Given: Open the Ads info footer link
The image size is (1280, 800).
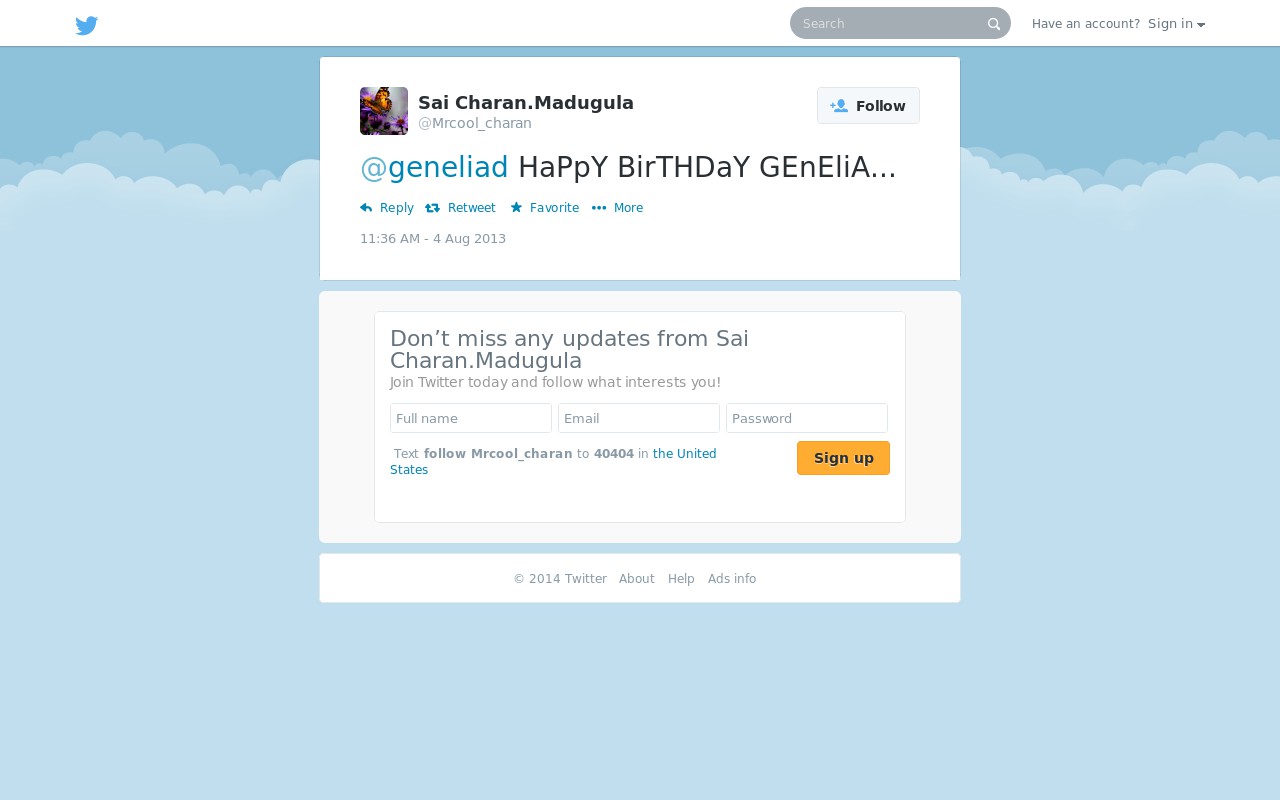Looking at the screenshot, I should [x=732, y=579].
